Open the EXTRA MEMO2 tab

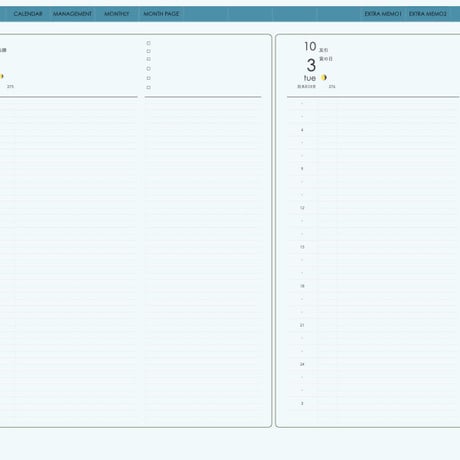point(428,14)
